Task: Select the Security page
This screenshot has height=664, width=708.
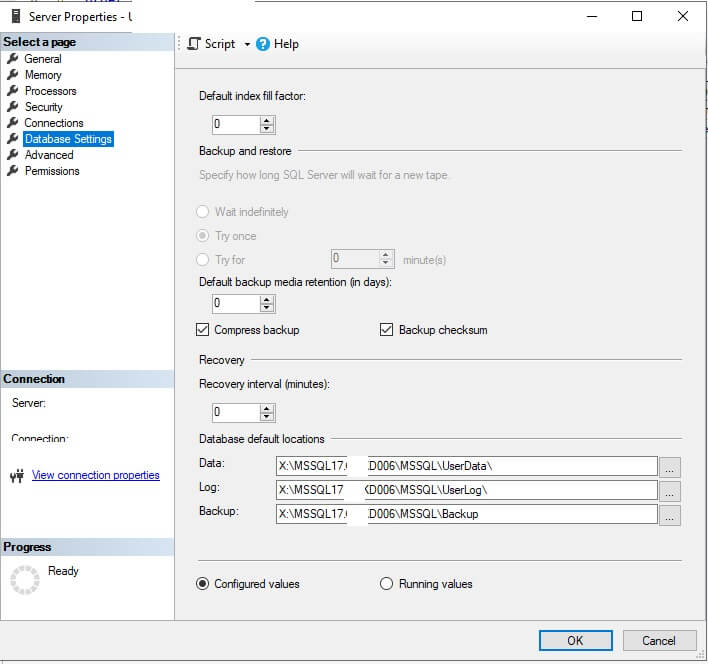Action: [x=43, y=107]
